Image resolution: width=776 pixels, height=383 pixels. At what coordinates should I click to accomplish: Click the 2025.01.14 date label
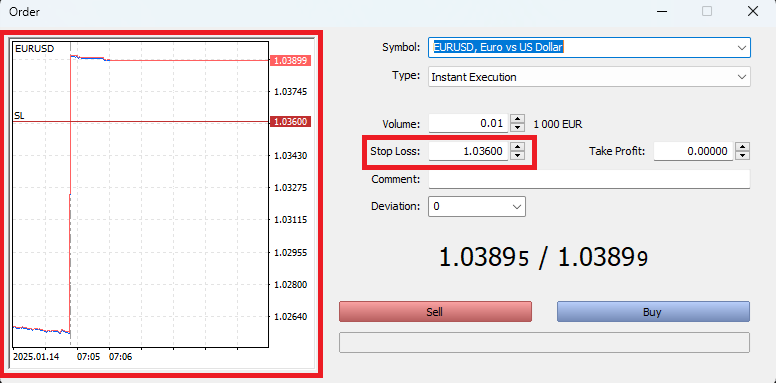(x=36, y=356)
